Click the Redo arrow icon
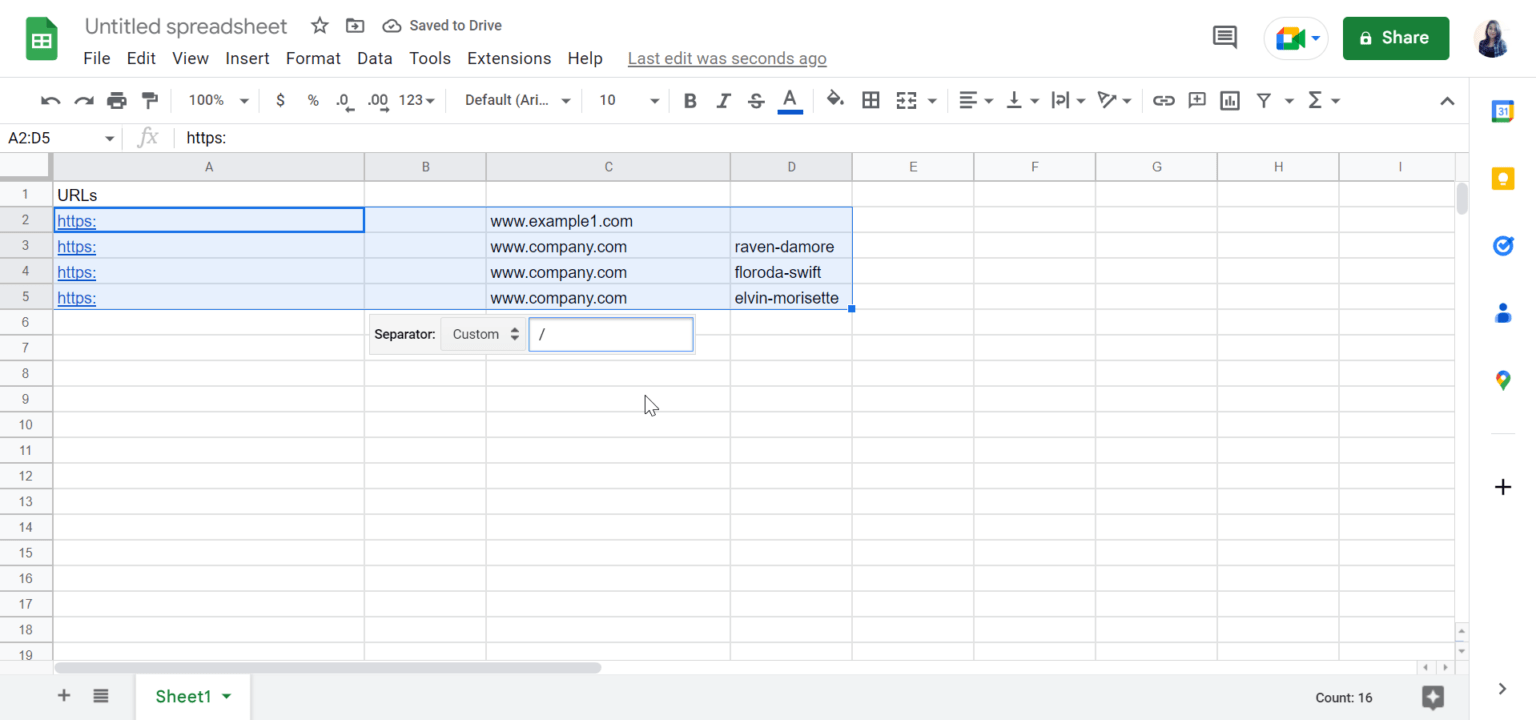The height and width of the screenshot is (720, 1536). pos(84,100)
